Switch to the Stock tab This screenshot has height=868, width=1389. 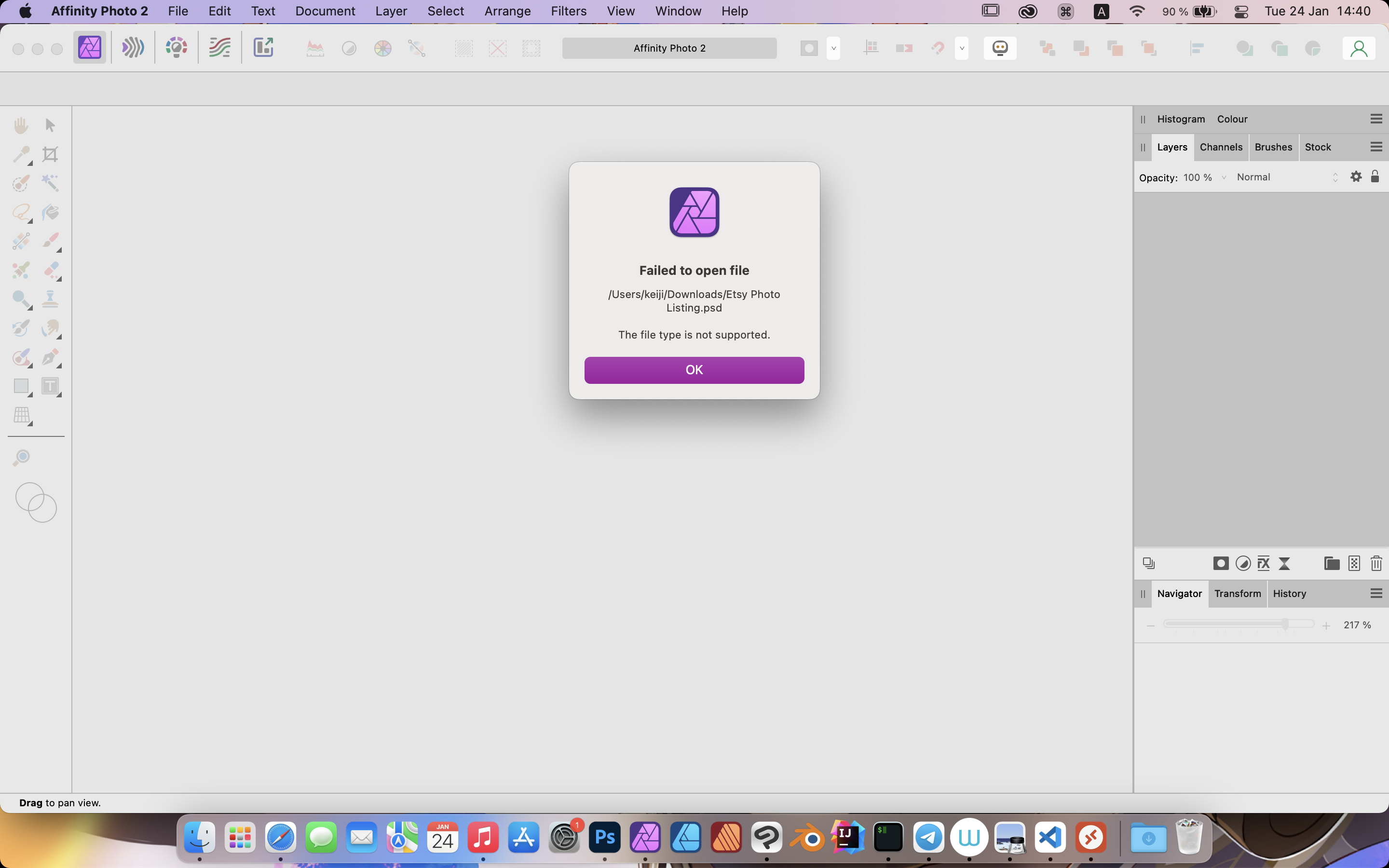[x=1317, y=147]
